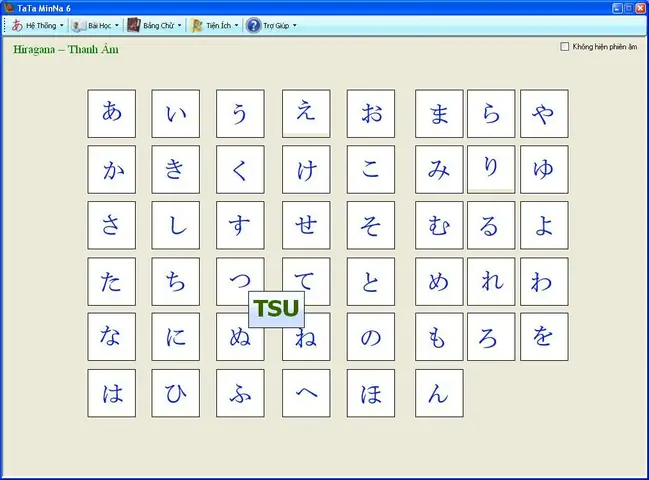This screenshot has height=480, width=649.
Task: Click the blue question mark help icon
Action: tap(253, 26)
